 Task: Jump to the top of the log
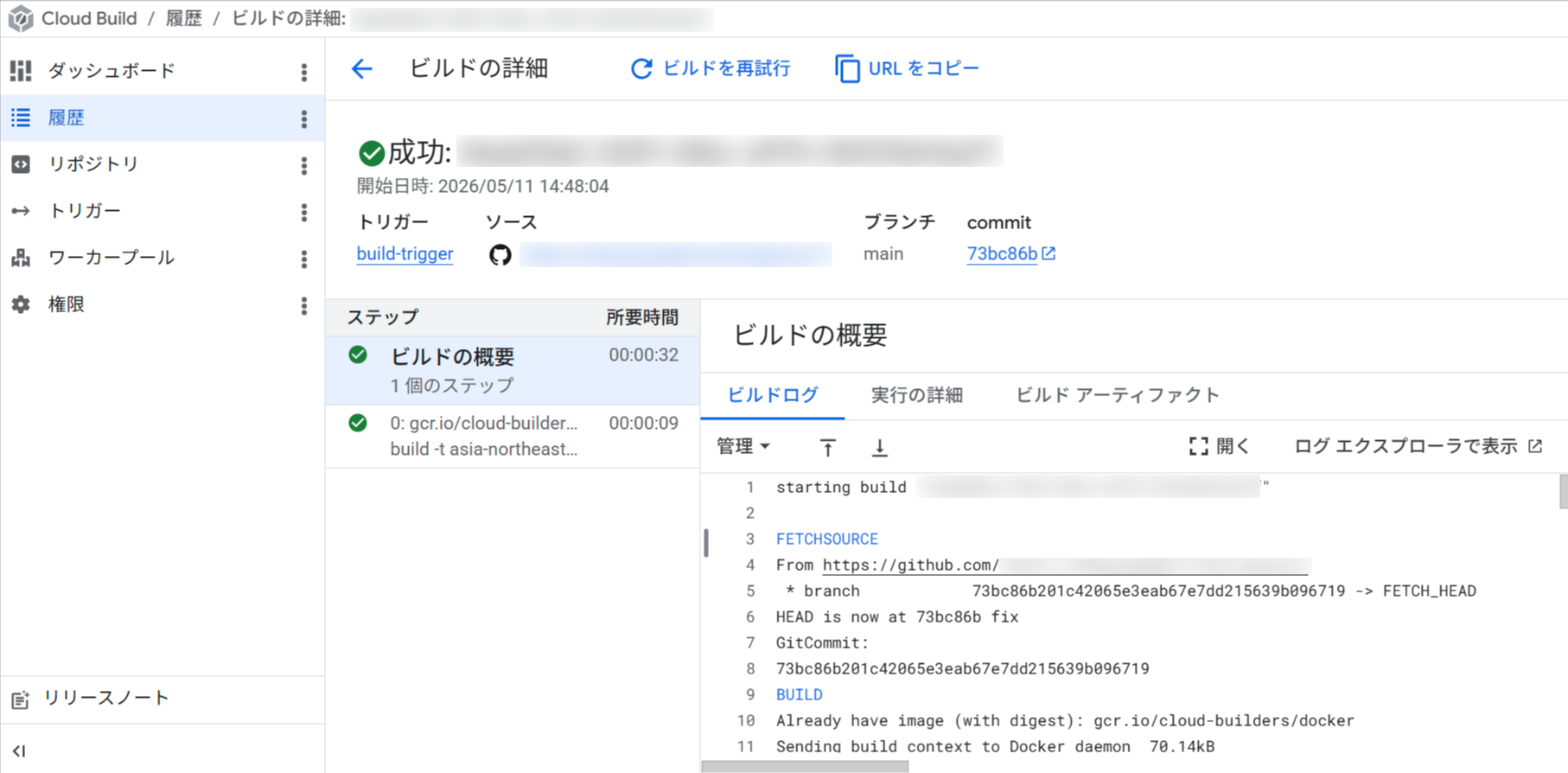point(827,447)
